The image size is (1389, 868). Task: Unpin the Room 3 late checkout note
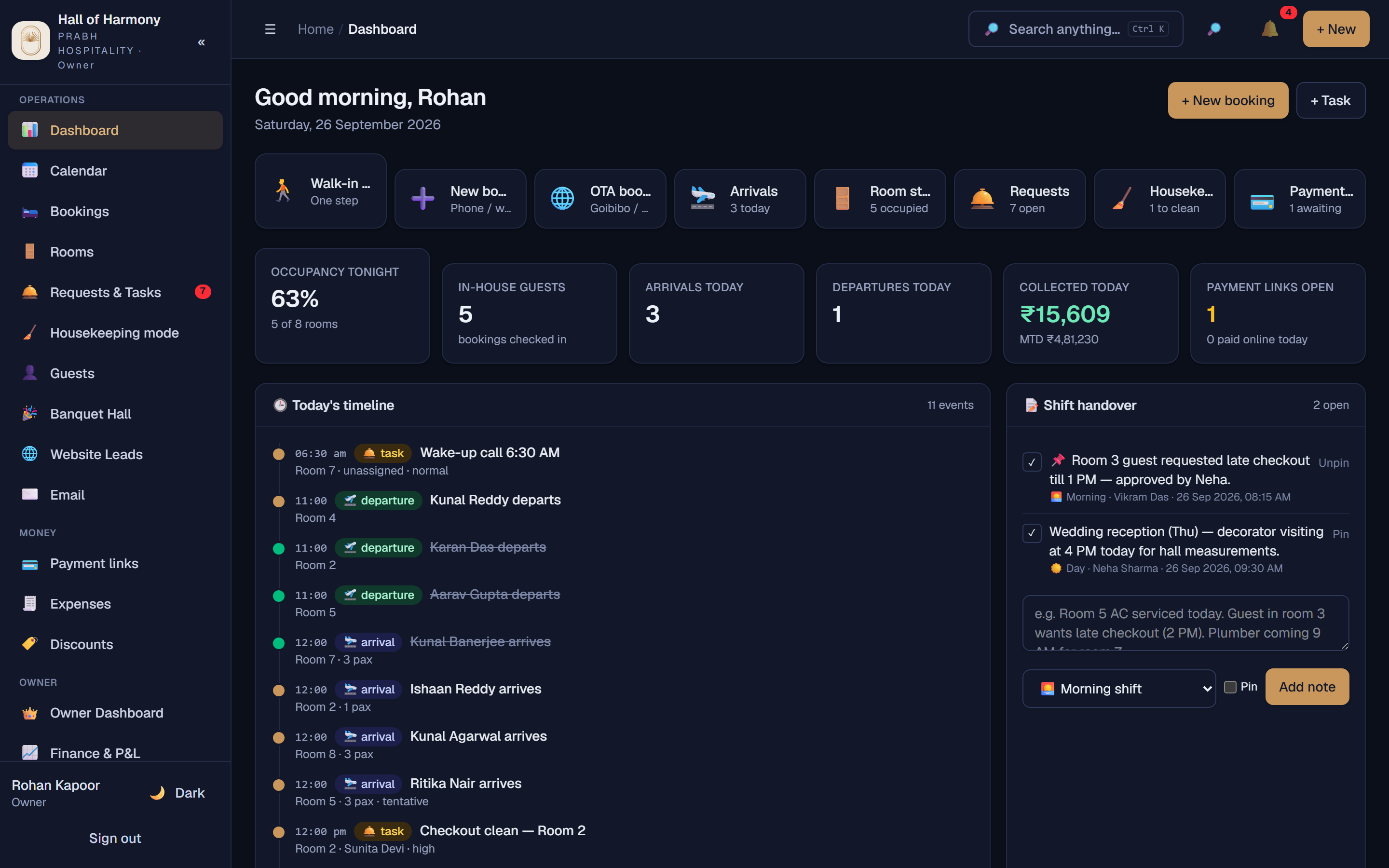click(x=1334, y=463)
